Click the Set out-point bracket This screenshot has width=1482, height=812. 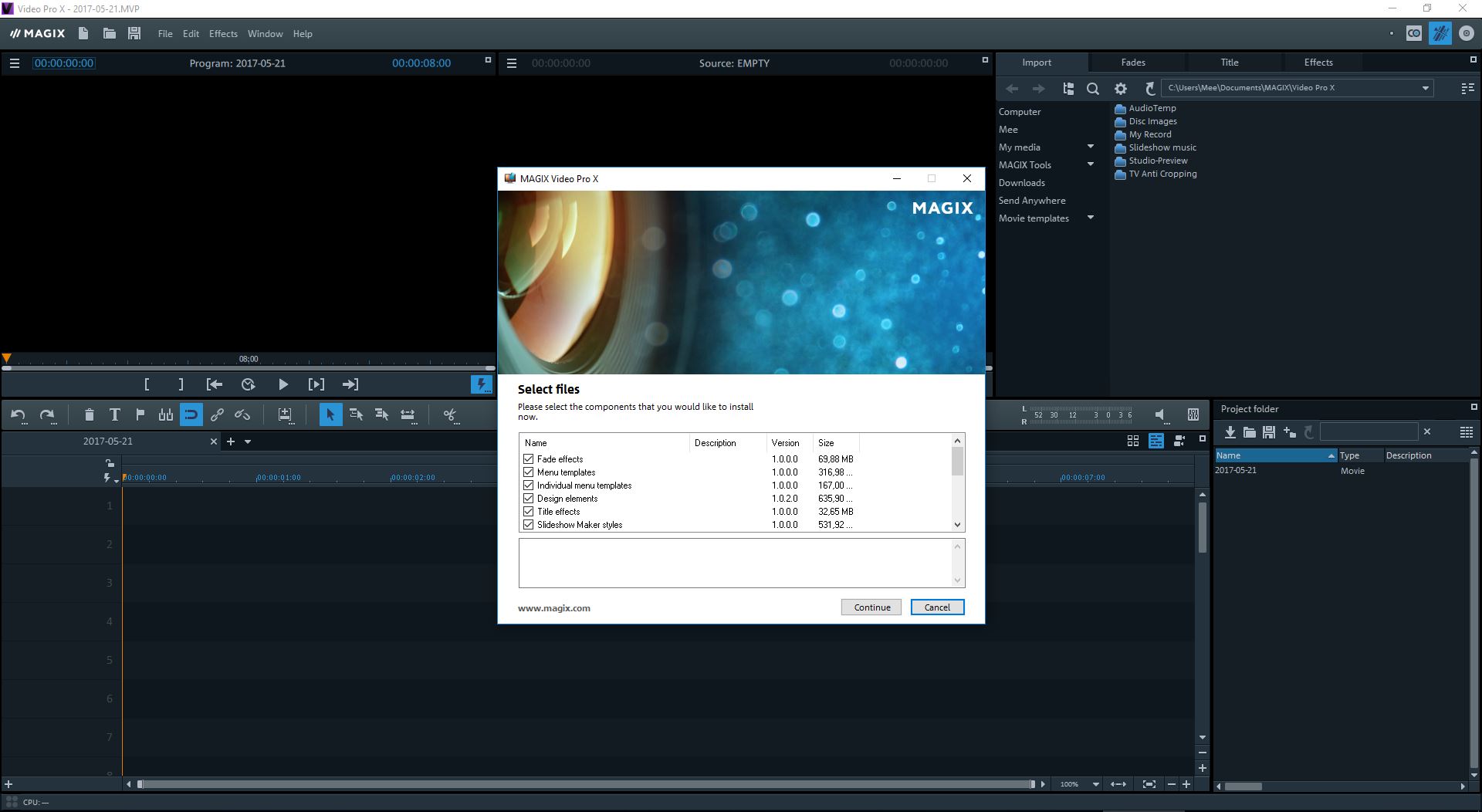point(181,384)
